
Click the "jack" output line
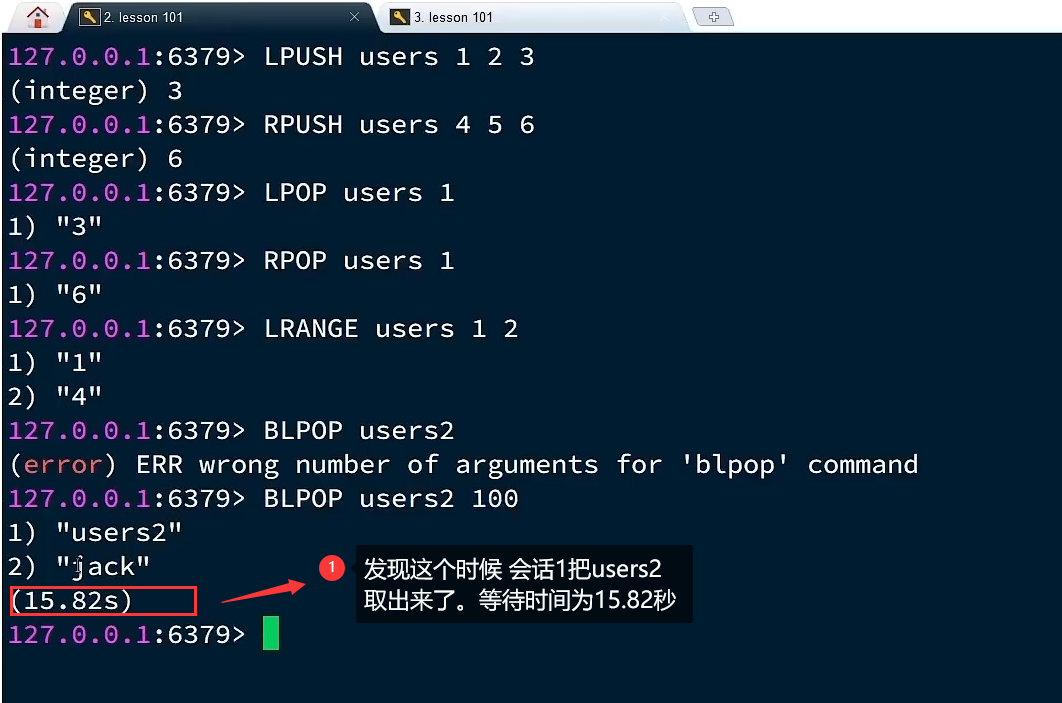(x=79, y=566)
